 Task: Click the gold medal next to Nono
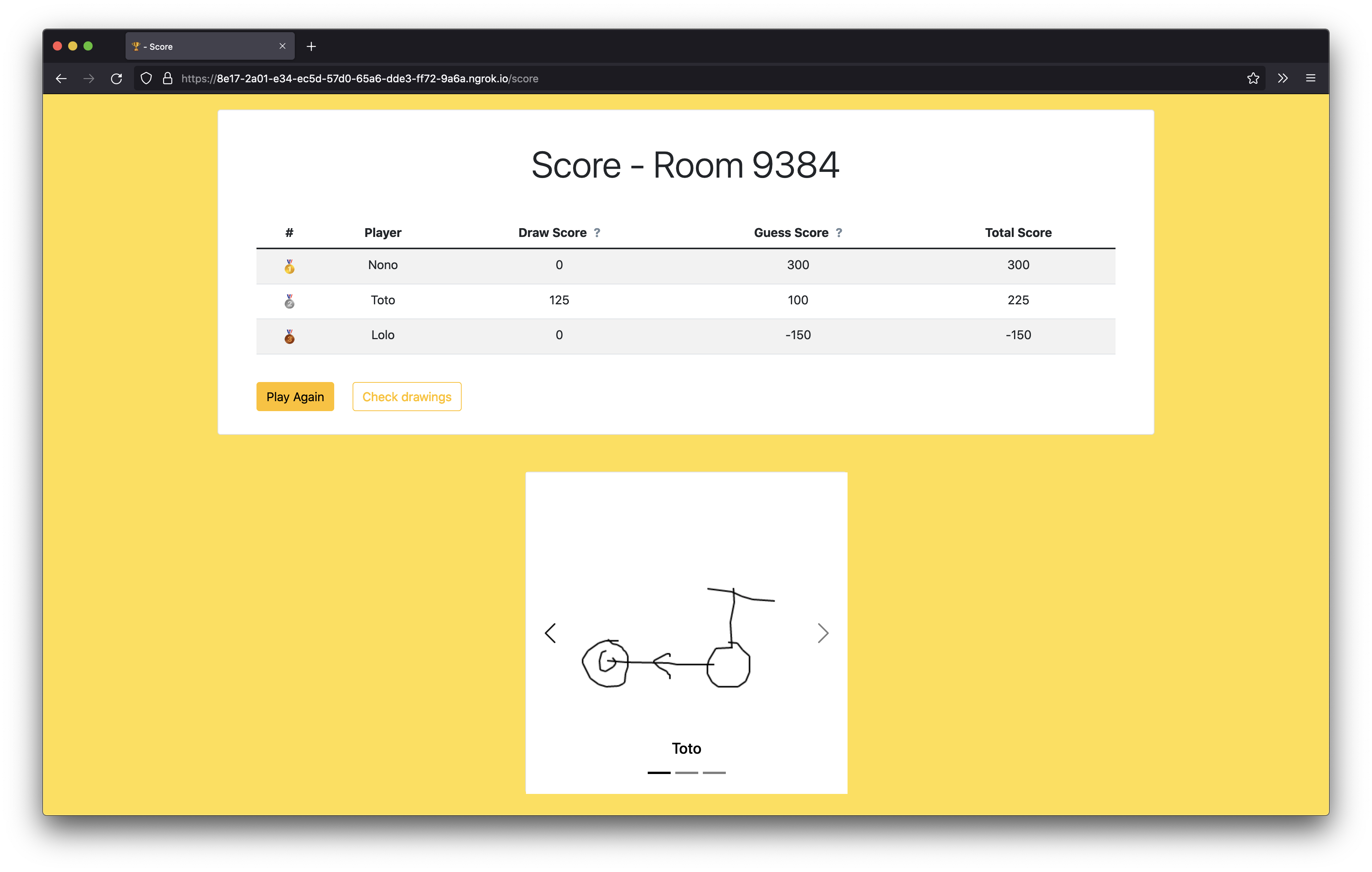point(289,266)
